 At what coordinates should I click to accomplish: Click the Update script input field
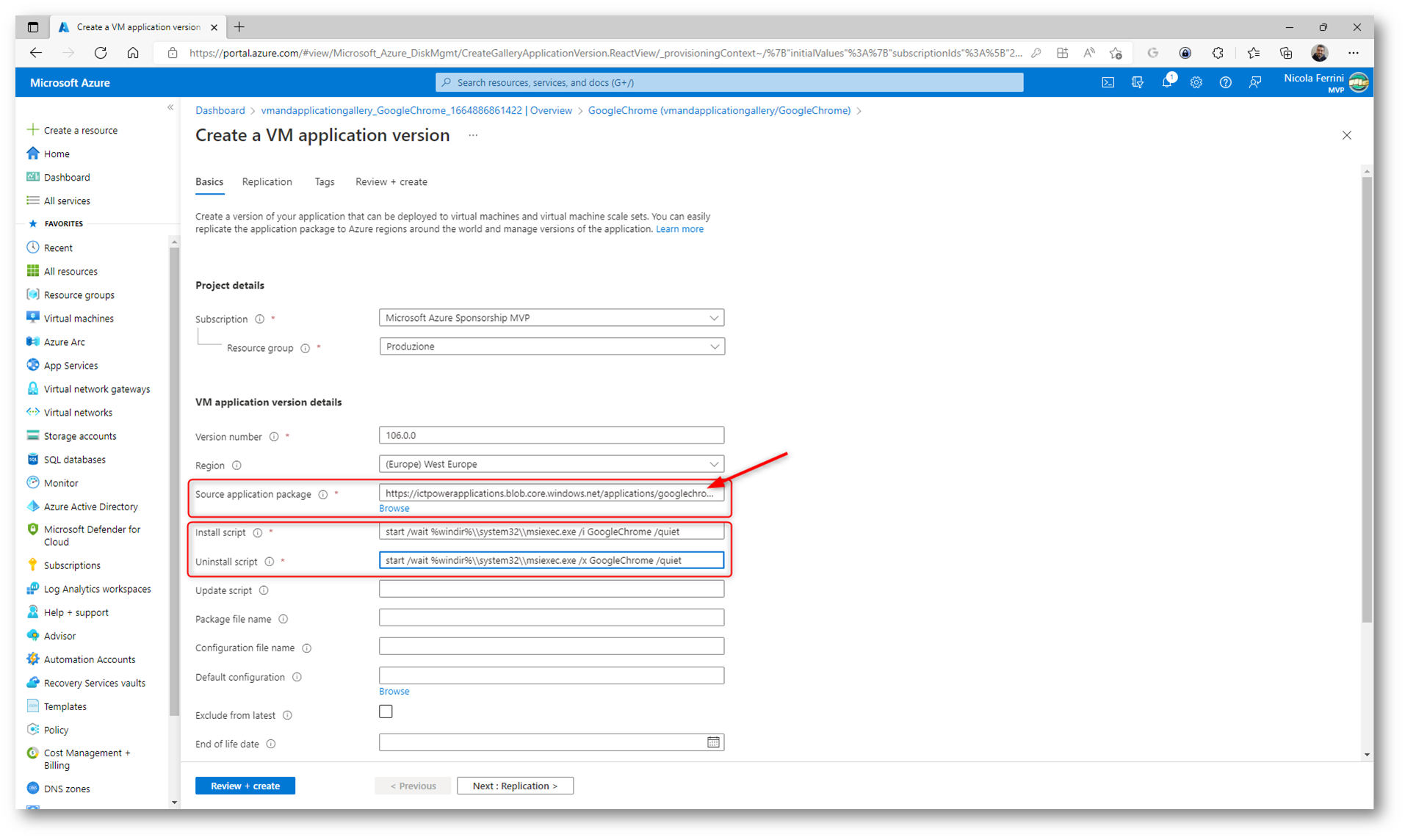[551, 589]
